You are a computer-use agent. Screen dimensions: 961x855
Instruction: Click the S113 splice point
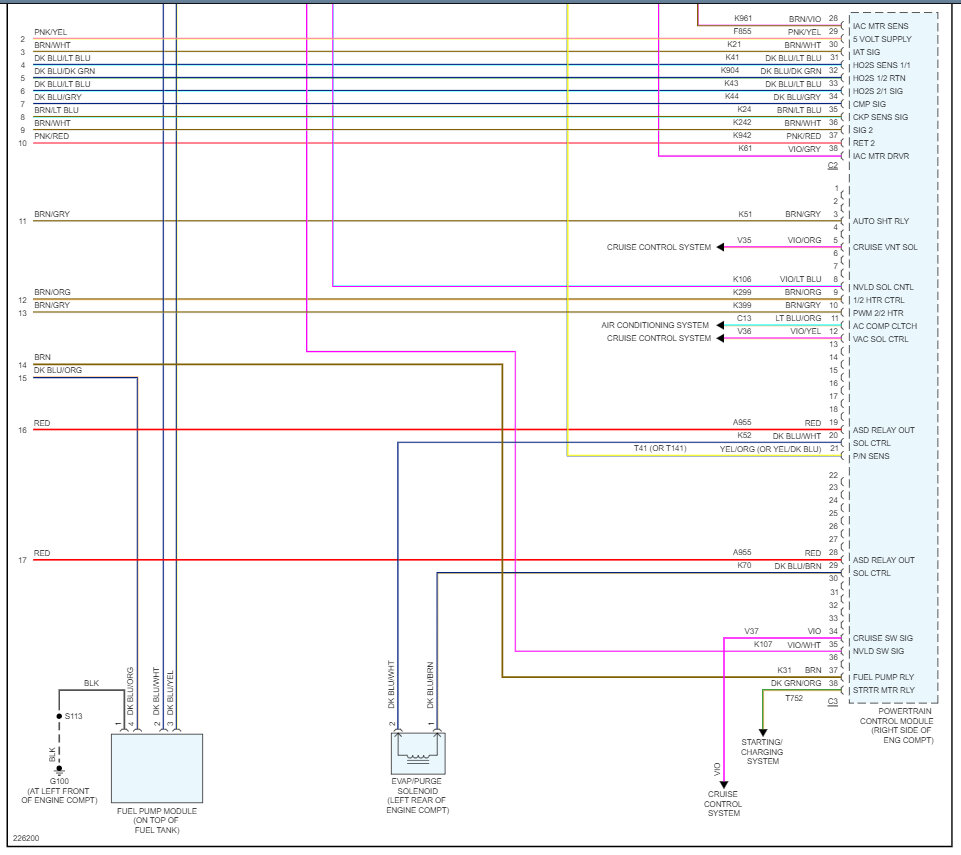tap(59, 716)
